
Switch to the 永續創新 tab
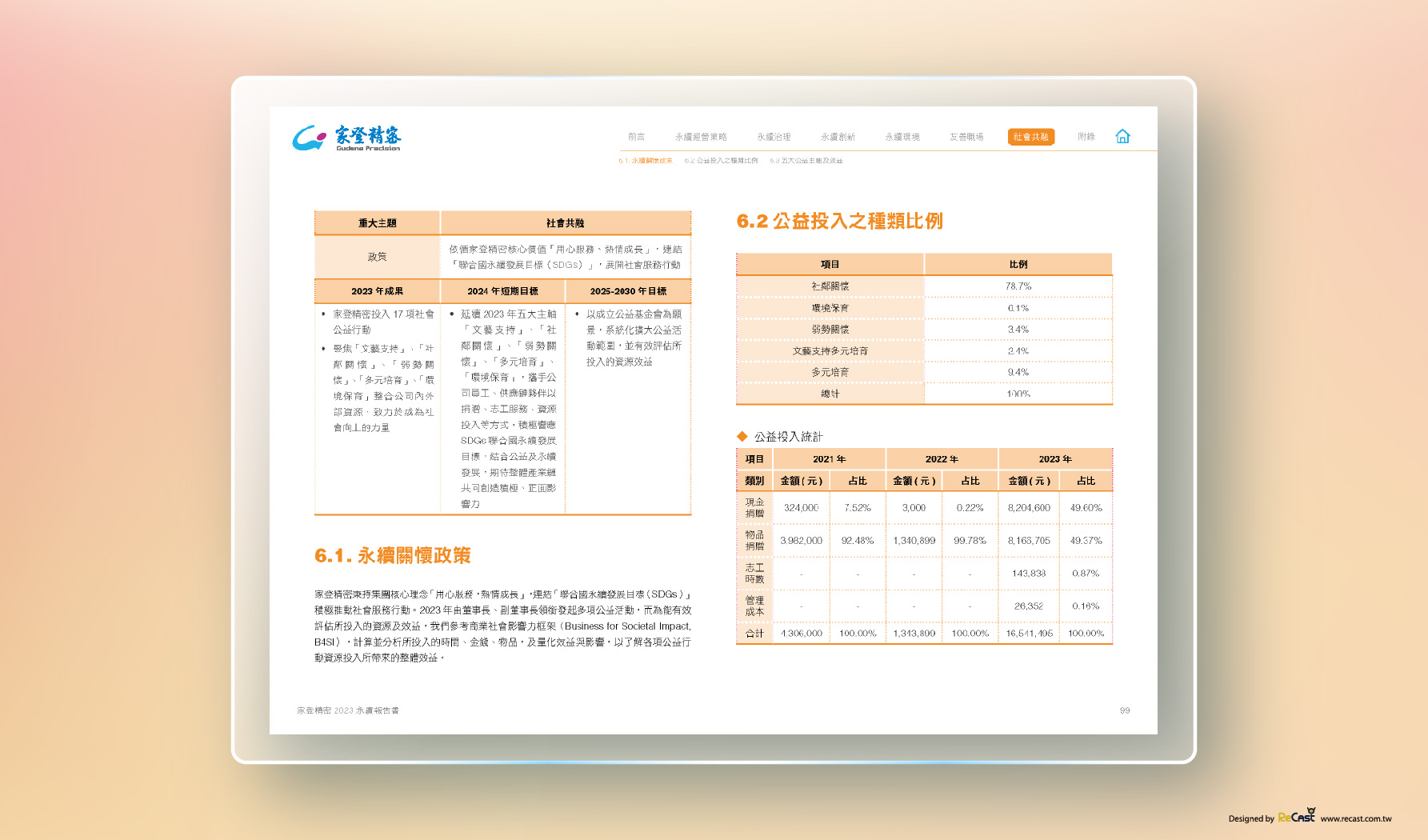(x=838, y=137)
